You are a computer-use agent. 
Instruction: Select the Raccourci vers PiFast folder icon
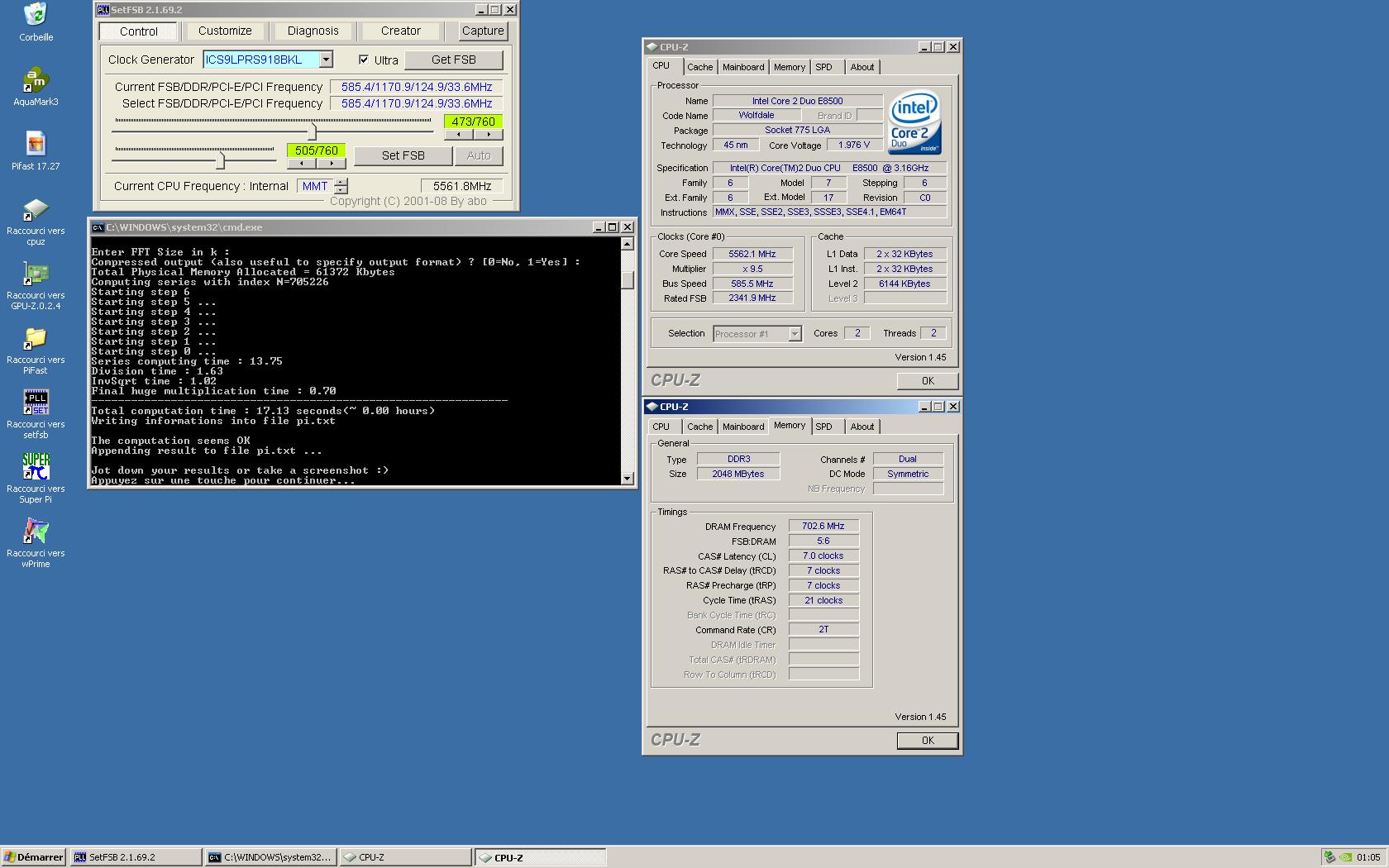click(36, 337)
